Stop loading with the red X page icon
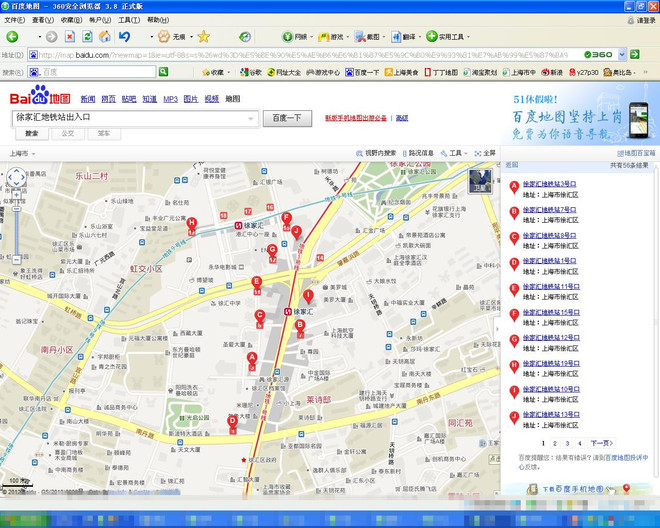The image size is (660, 528). pyautogui.click(x=69, y=37)
